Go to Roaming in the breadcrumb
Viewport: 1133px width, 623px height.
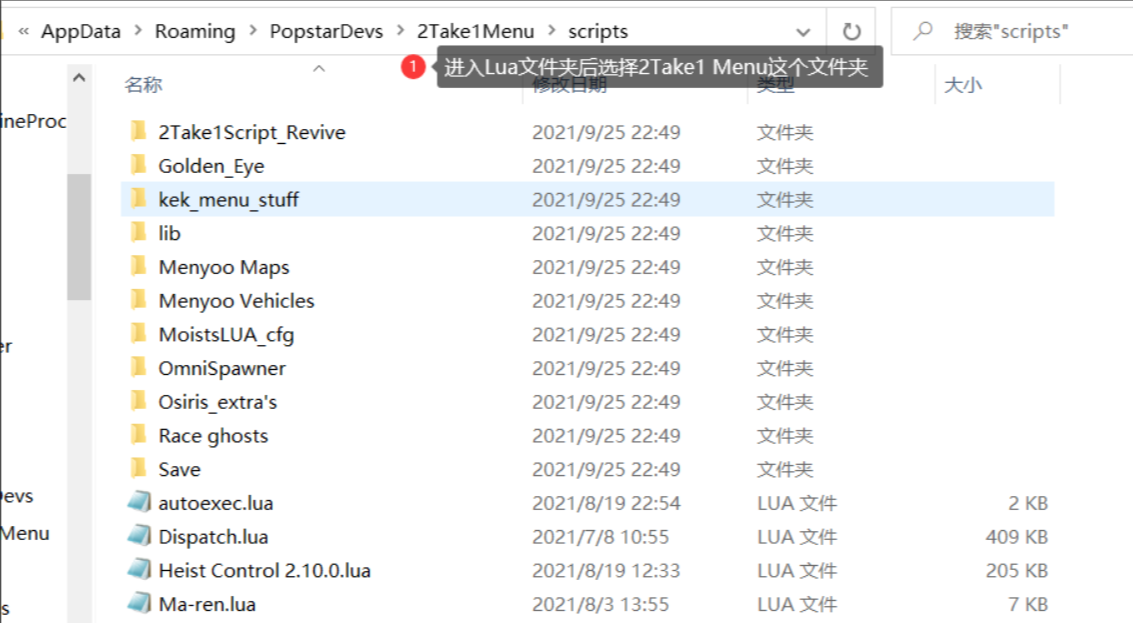[x=195, y=31]
